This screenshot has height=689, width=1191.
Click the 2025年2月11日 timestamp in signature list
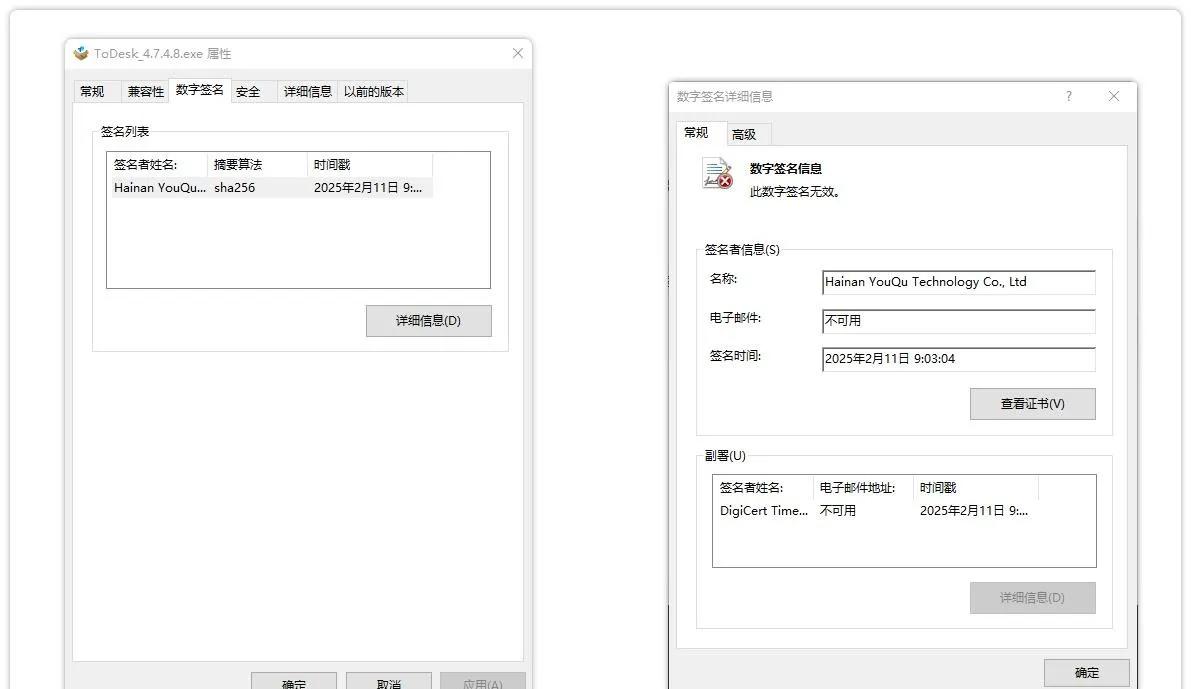pyautogui.click(x=368, y=188)
